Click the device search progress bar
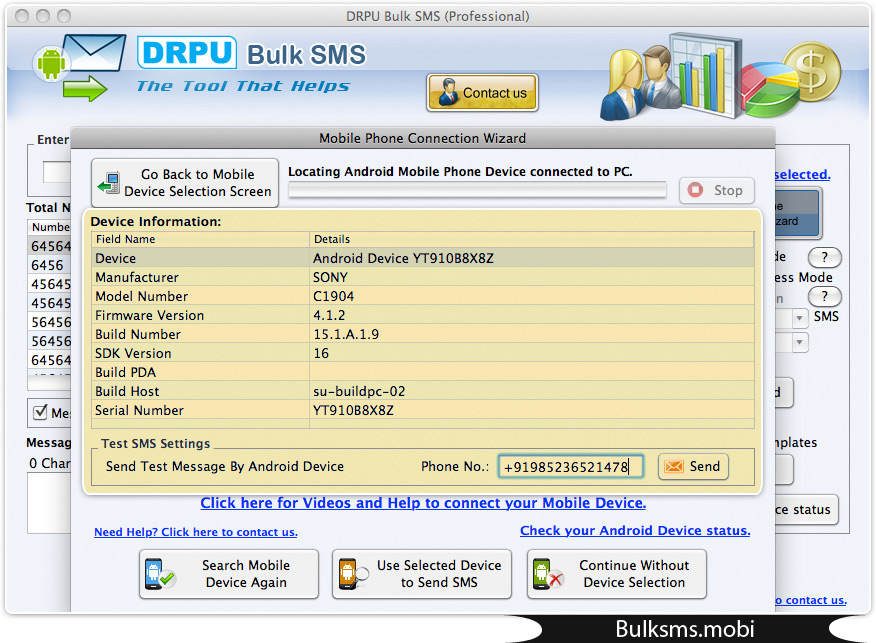Image resolution: width=876 pixels, height=643 pixels. click(x=477, y=190)
